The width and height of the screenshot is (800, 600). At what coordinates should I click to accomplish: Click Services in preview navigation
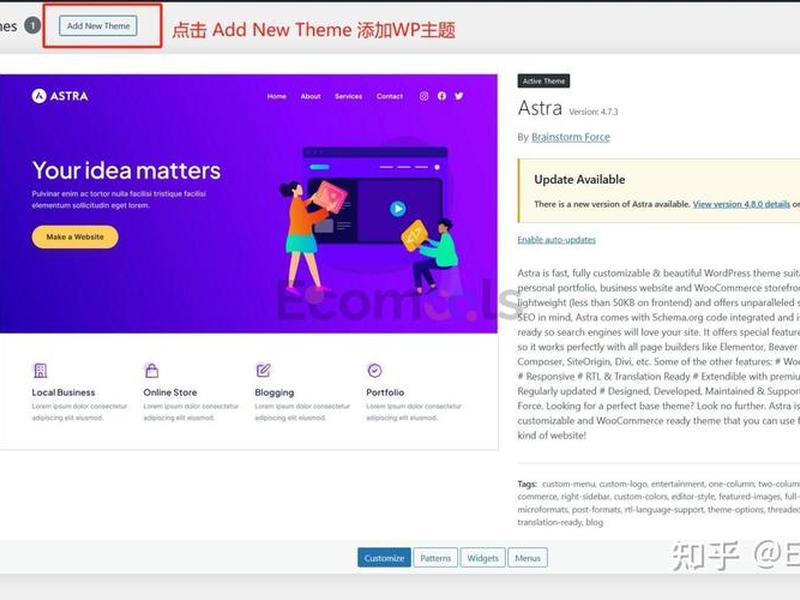click(348, 96)
